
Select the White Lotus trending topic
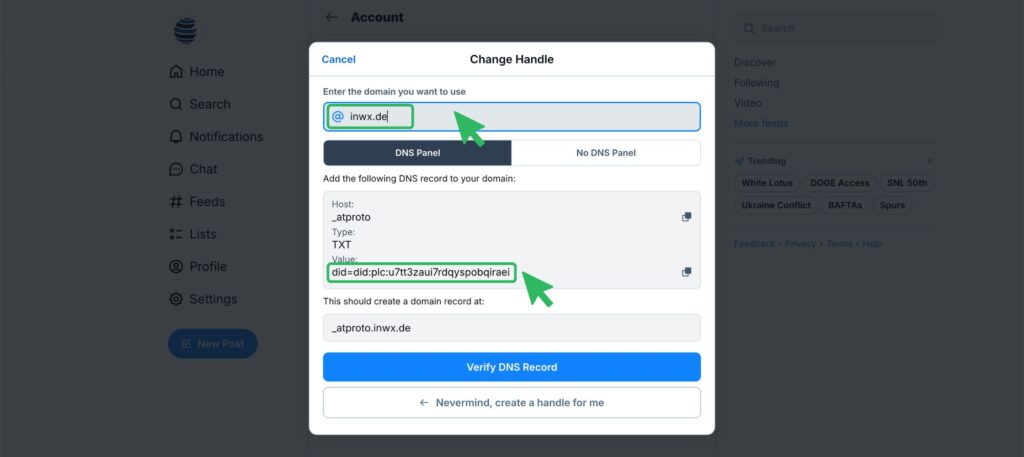[768, 183]
